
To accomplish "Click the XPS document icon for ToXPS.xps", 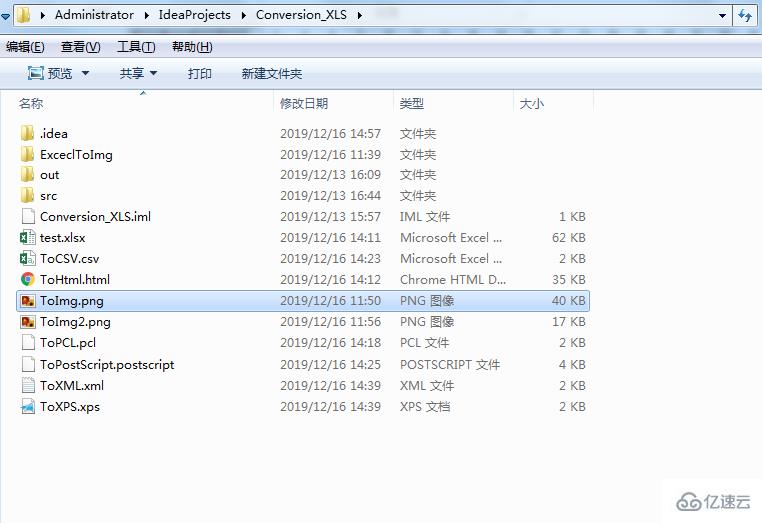I will coord(28,407).
